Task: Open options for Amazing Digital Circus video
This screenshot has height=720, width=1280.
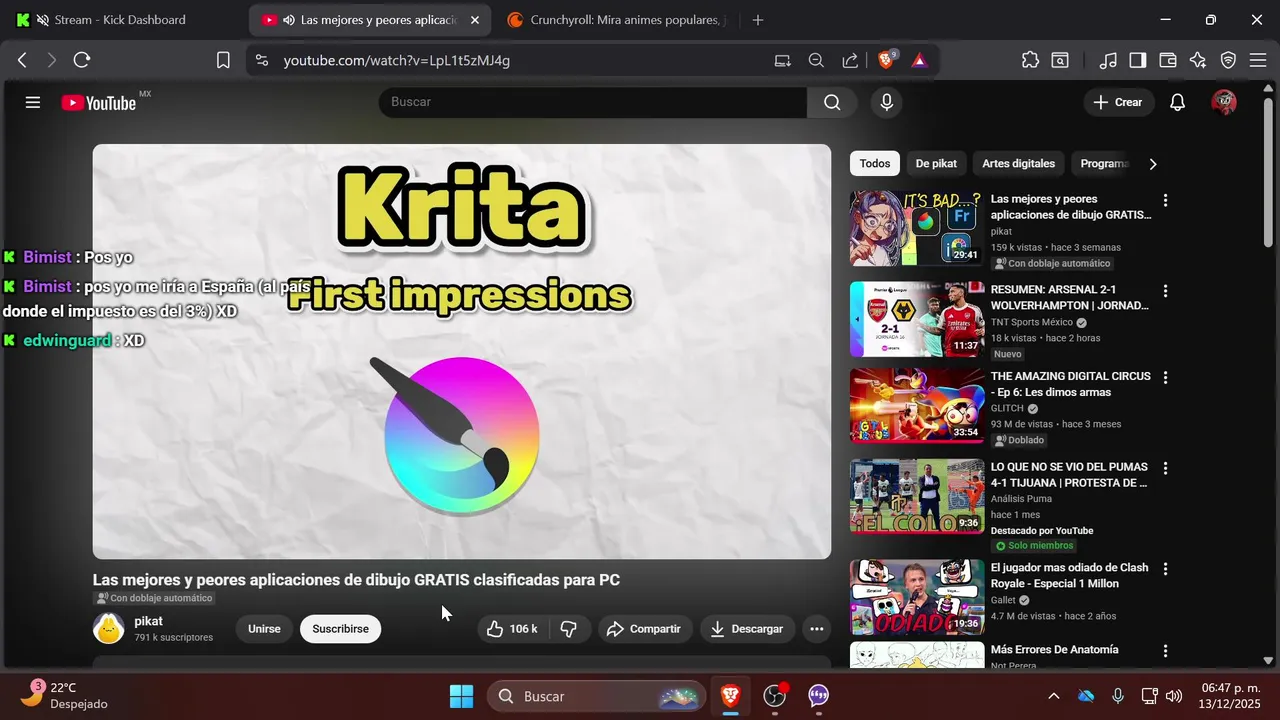Action: pyautogui.click(x=1165, y=377)
